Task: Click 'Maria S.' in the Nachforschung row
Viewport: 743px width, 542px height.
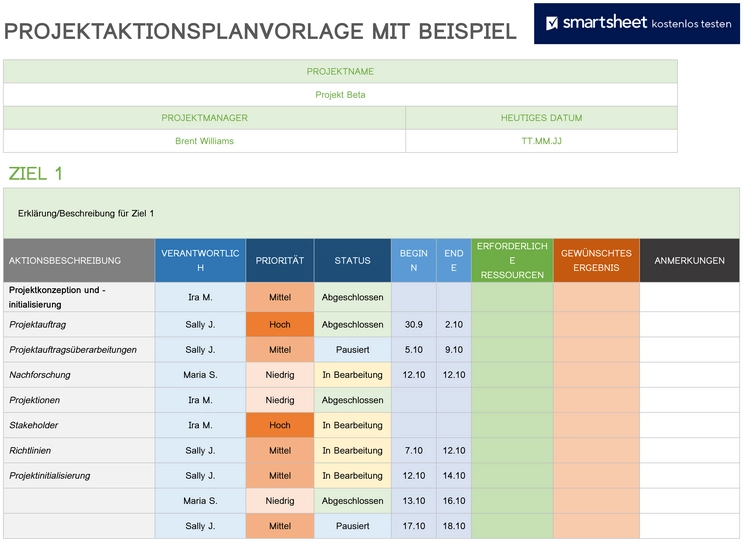Action: click(x=200, y=375)
